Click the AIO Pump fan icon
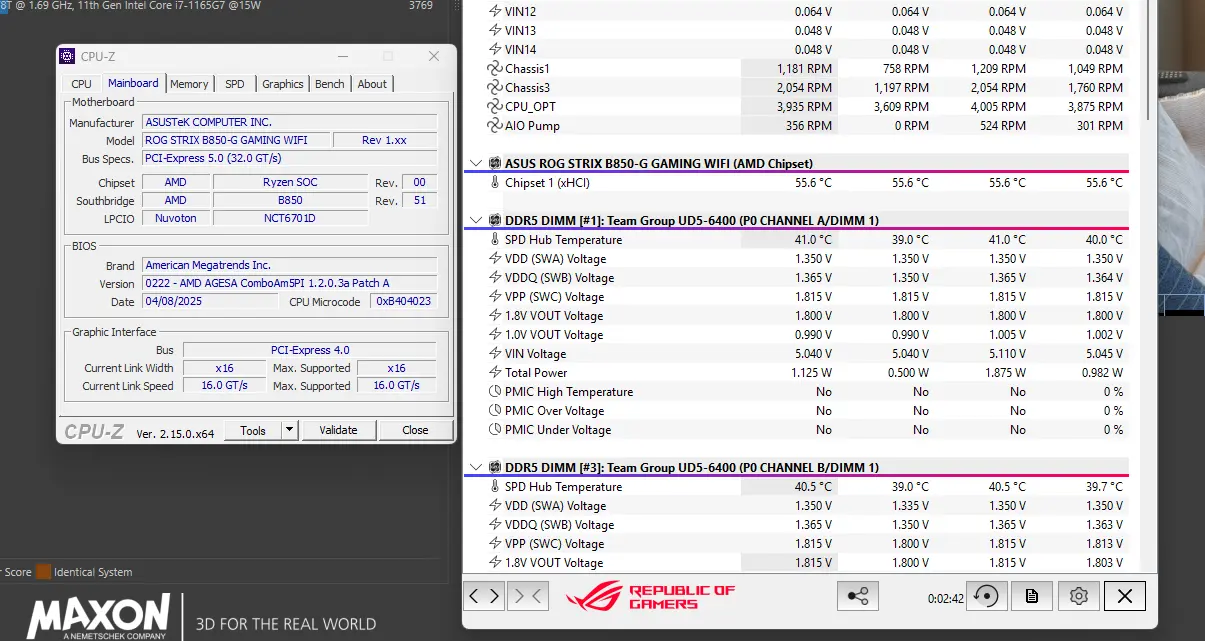Image resolution: width=1205 pixels, height=641 pixels. (x=494, y=126)
